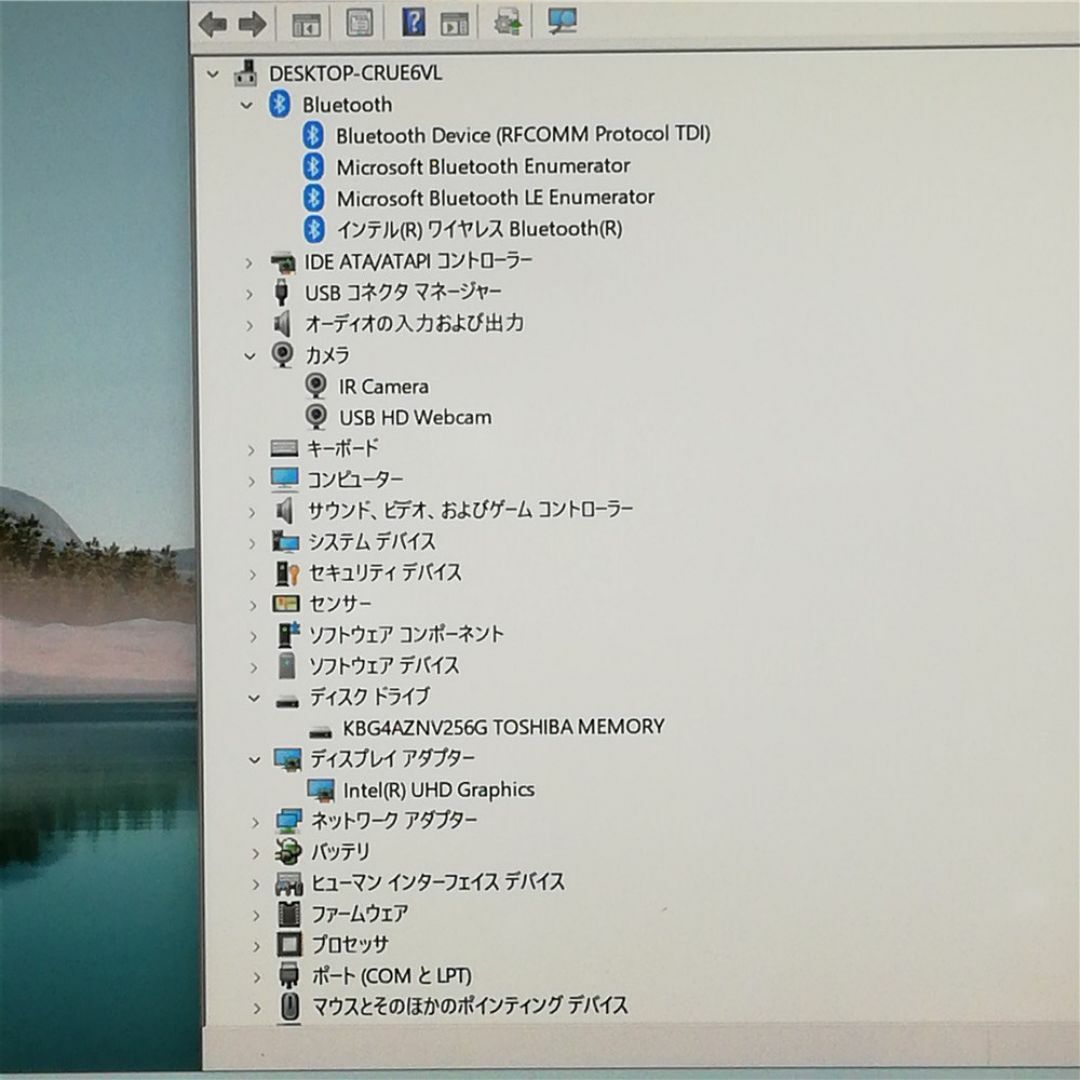Select Microsoft Bluetooth Enumerator
The height and width of the screenshot is (1080, 1080).
483,166
